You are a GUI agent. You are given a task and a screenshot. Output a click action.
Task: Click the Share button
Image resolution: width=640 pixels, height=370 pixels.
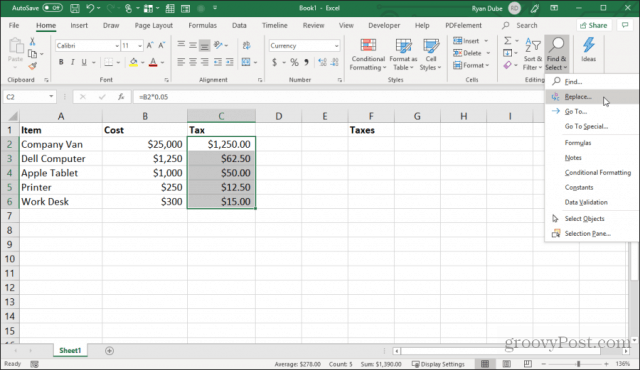(594, 25)
